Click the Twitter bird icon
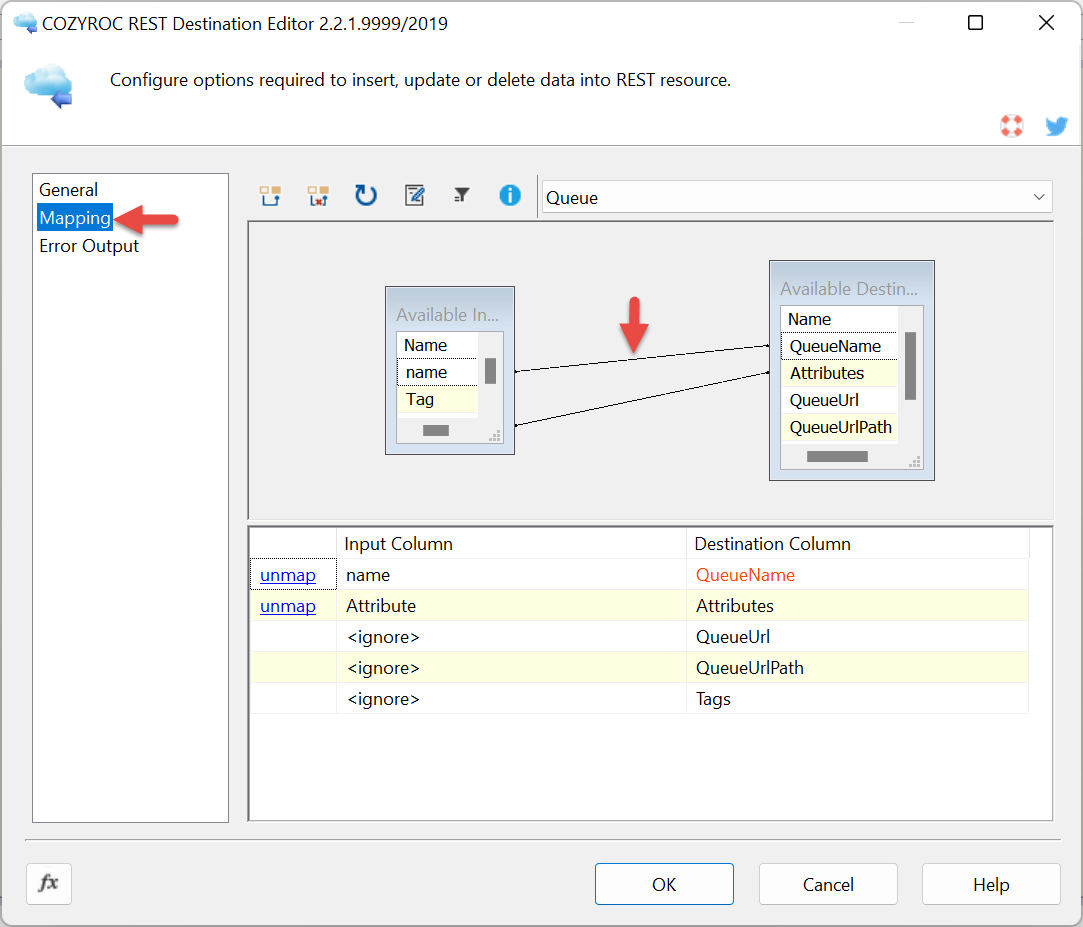 pyautogui.click(x=1056, y=126)
